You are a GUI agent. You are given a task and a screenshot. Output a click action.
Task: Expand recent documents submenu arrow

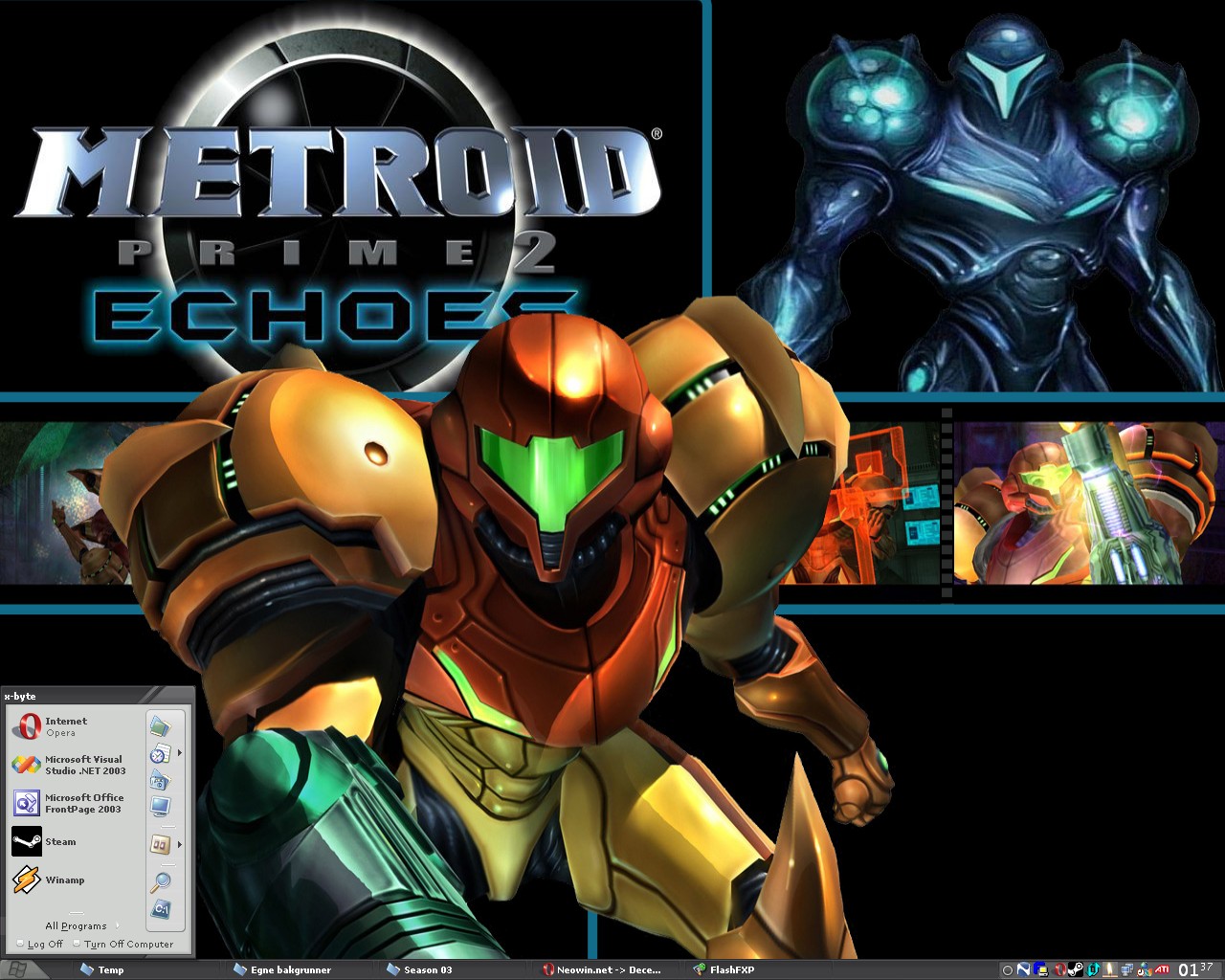tap(179, 753)
